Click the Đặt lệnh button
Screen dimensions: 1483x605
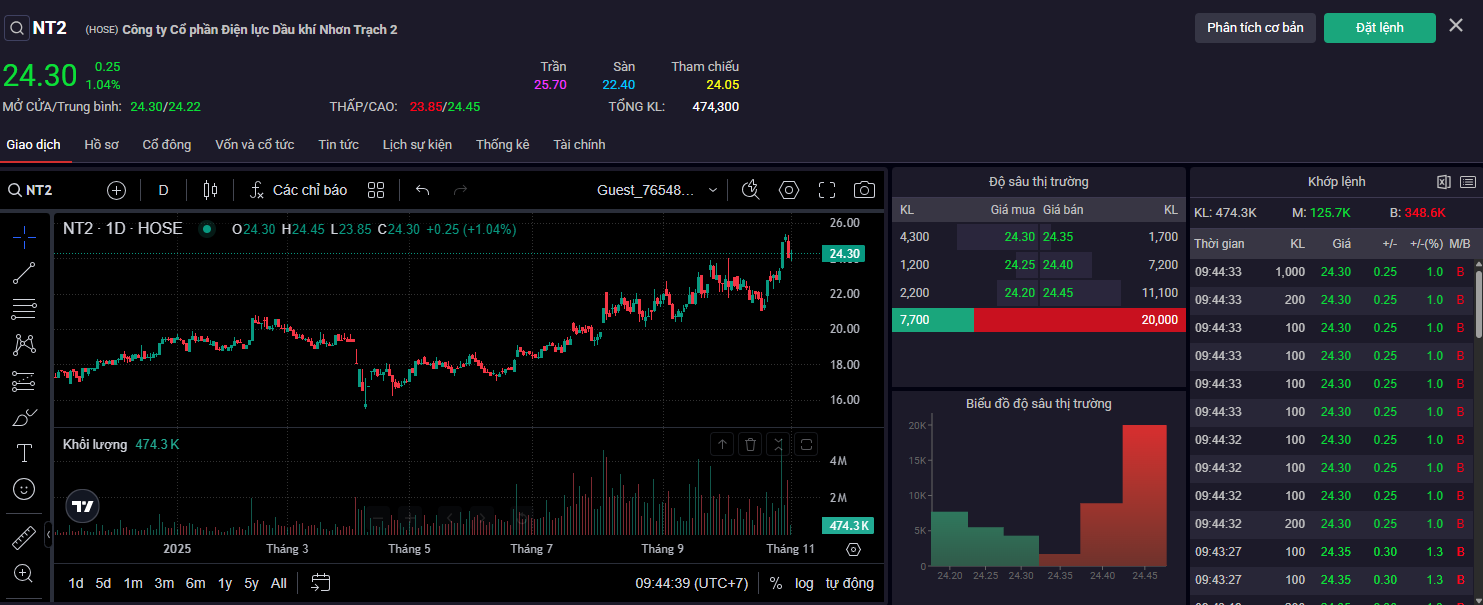1379,28
